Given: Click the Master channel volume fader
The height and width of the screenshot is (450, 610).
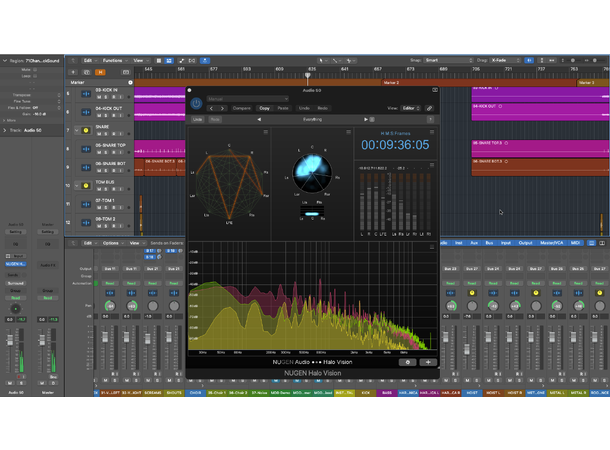Looking at the screenshot, I should 42,341.
